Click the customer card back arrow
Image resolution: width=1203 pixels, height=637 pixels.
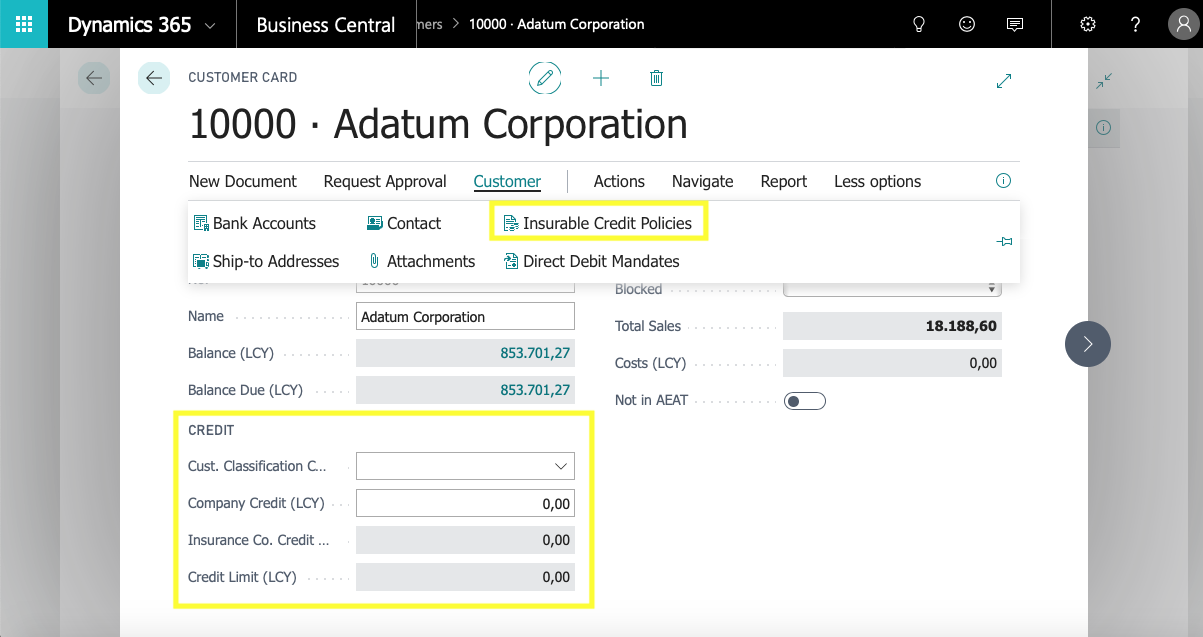pyautogui.click(x=154, y=78)
